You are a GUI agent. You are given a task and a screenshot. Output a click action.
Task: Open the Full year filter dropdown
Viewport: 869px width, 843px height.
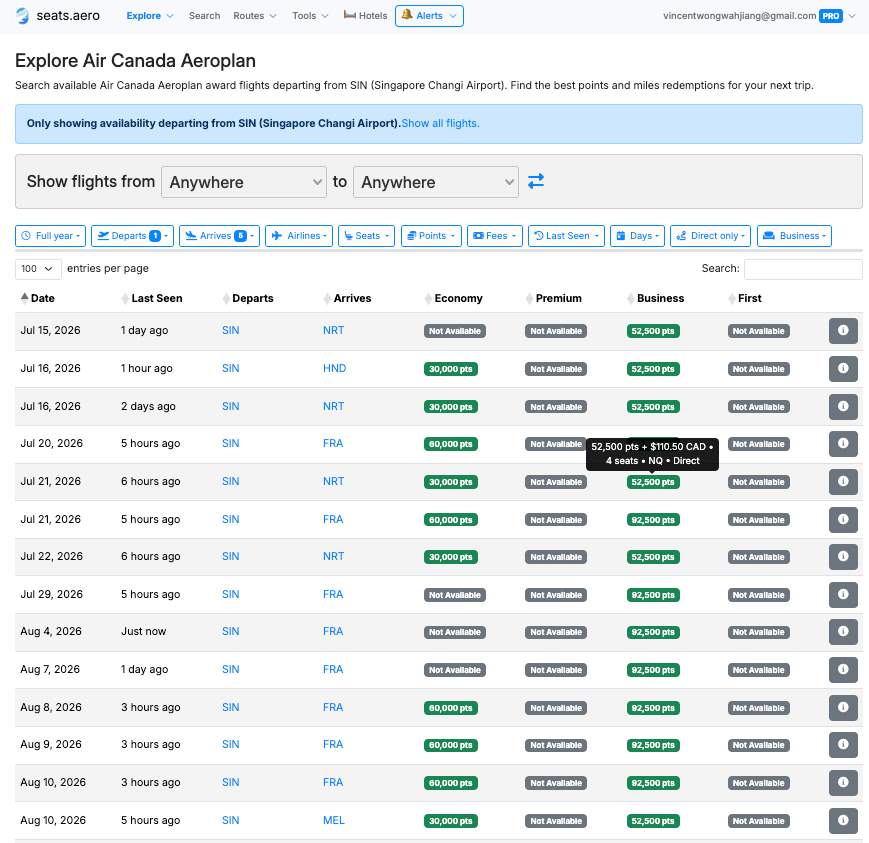[x=50, y=236]
